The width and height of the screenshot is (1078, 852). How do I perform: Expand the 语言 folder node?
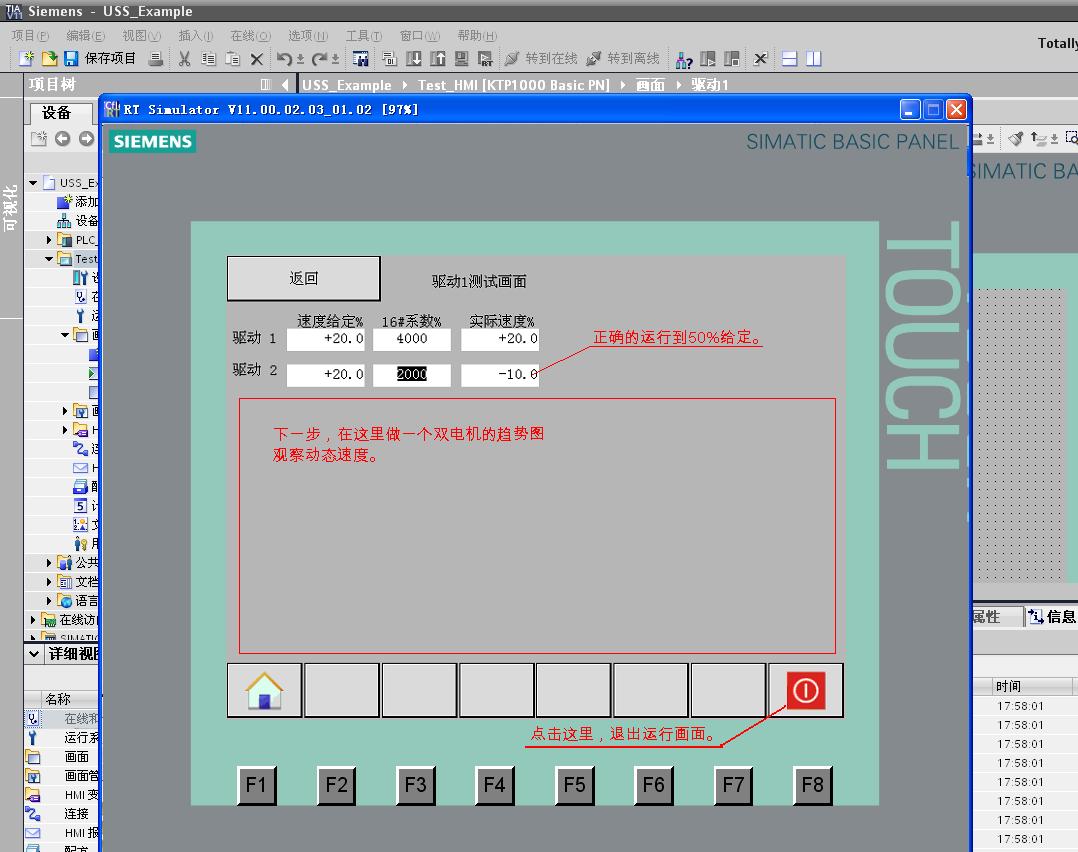49,600
